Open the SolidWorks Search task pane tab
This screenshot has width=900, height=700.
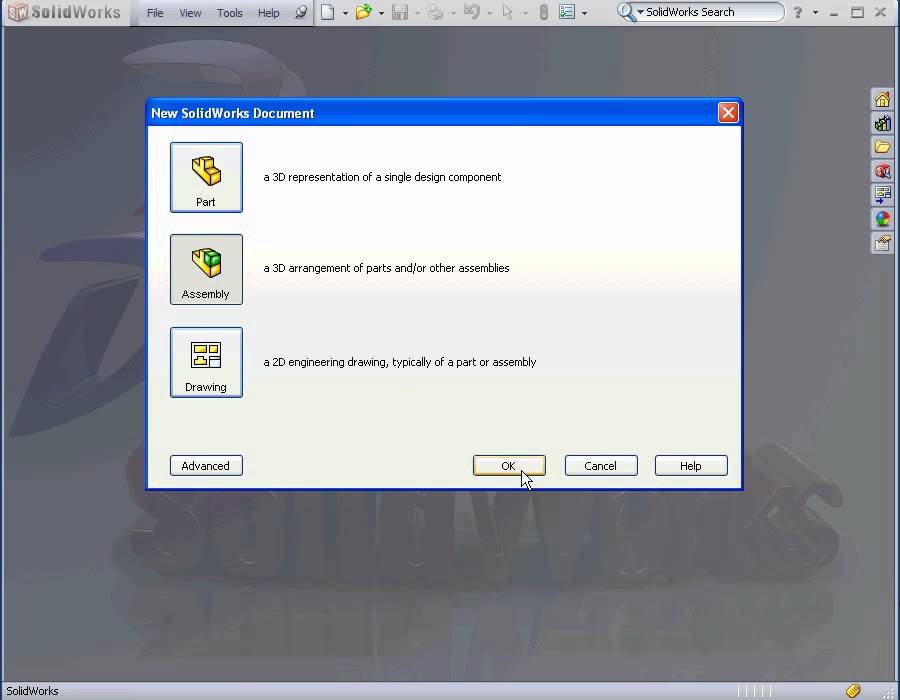(x=882, y=171)
